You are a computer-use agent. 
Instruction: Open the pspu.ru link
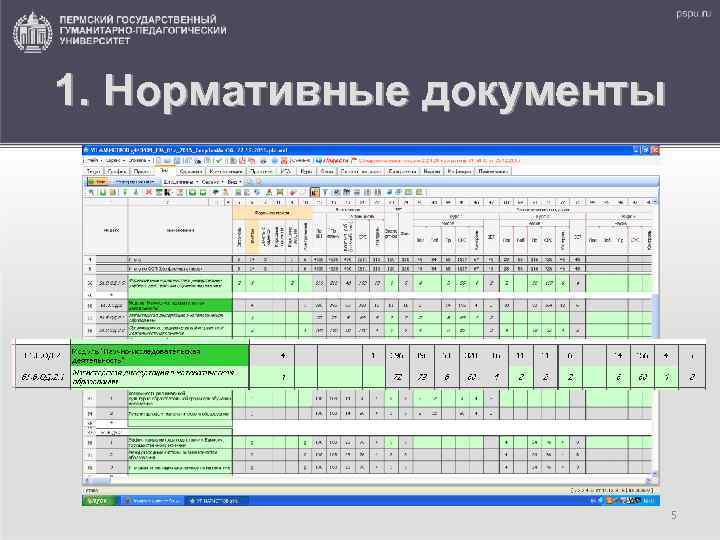(x=693, y=14)
